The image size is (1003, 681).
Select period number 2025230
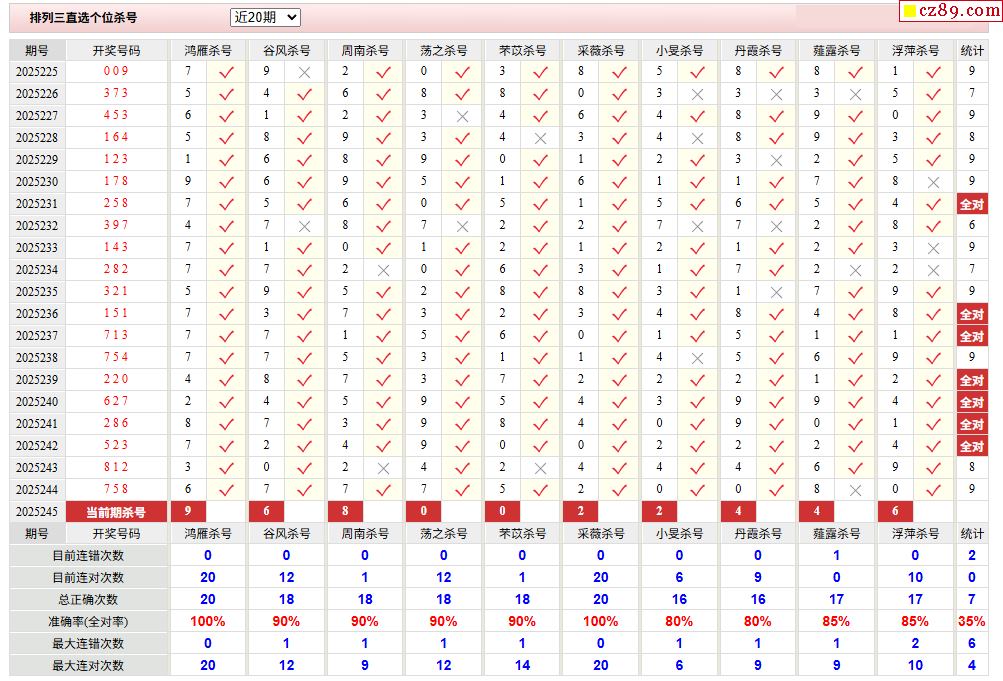tap(36, 182)
